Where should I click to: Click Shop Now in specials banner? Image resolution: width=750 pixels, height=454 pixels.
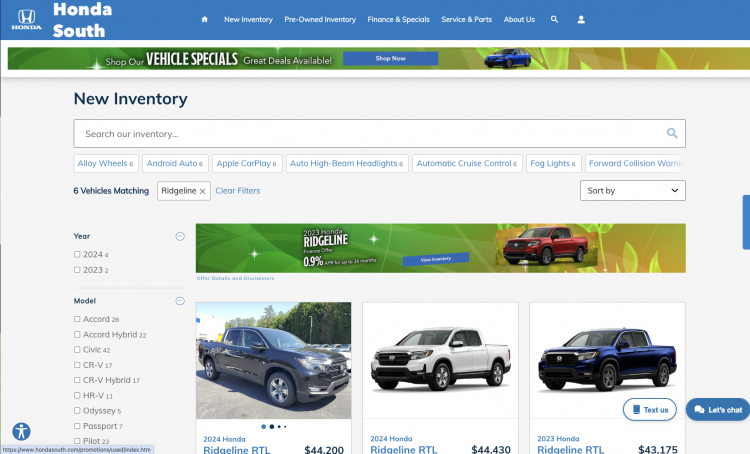pos(390,58)
